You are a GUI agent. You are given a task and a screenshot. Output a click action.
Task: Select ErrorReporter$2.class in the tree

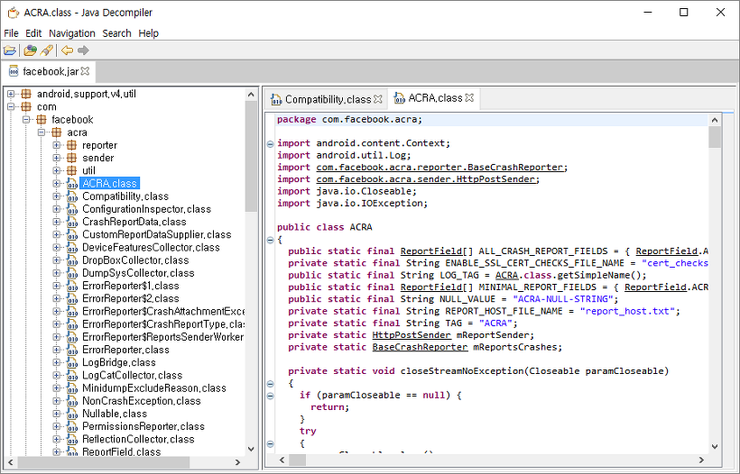131,298
